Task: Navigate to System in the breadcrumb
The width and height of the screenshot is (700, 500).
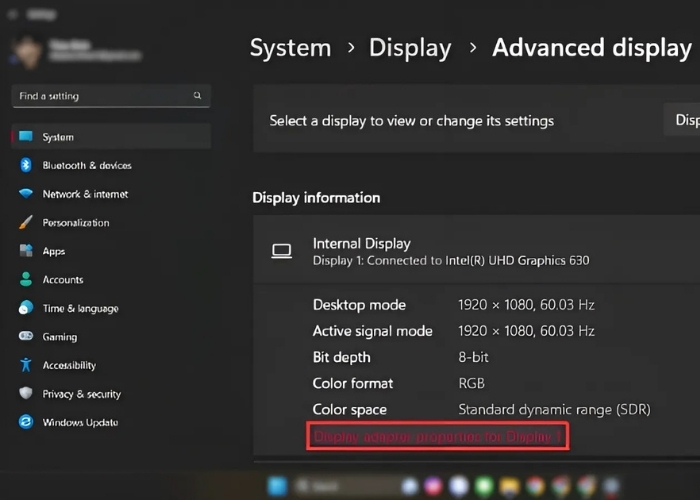Action: (292, 48)
